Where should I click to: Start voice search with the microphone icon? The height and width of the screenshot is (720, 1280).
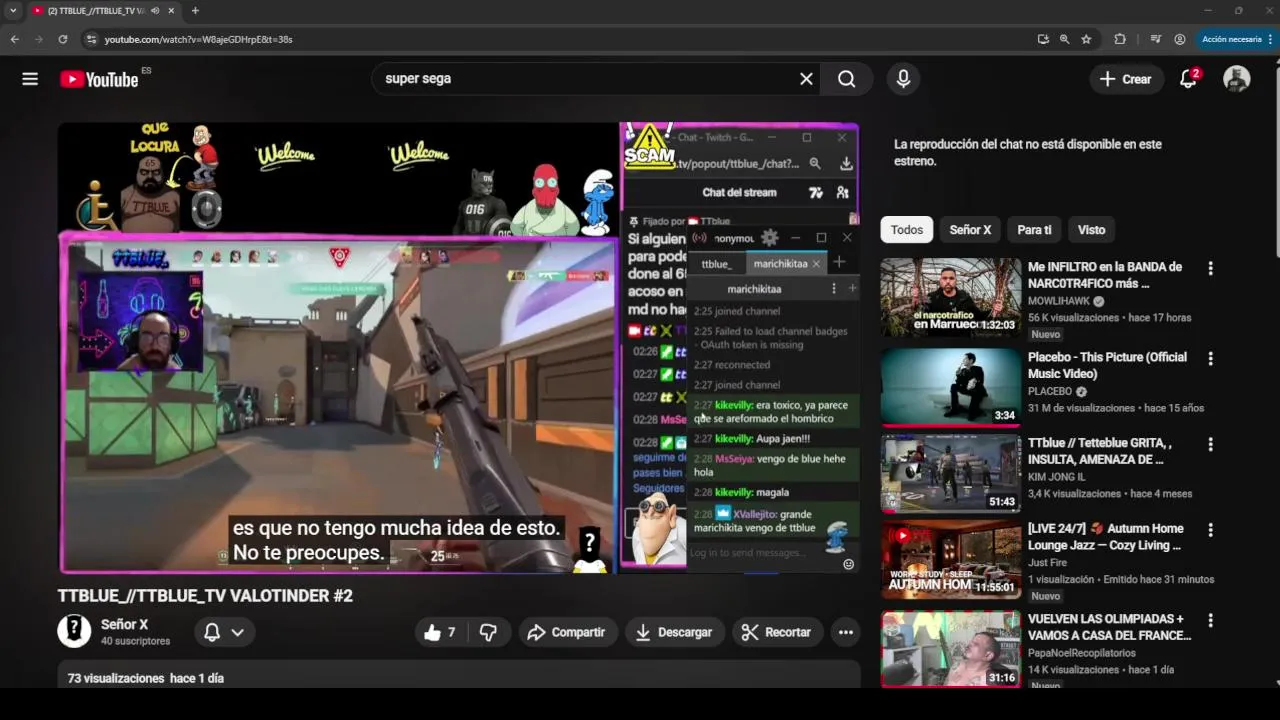coord(903,79)
